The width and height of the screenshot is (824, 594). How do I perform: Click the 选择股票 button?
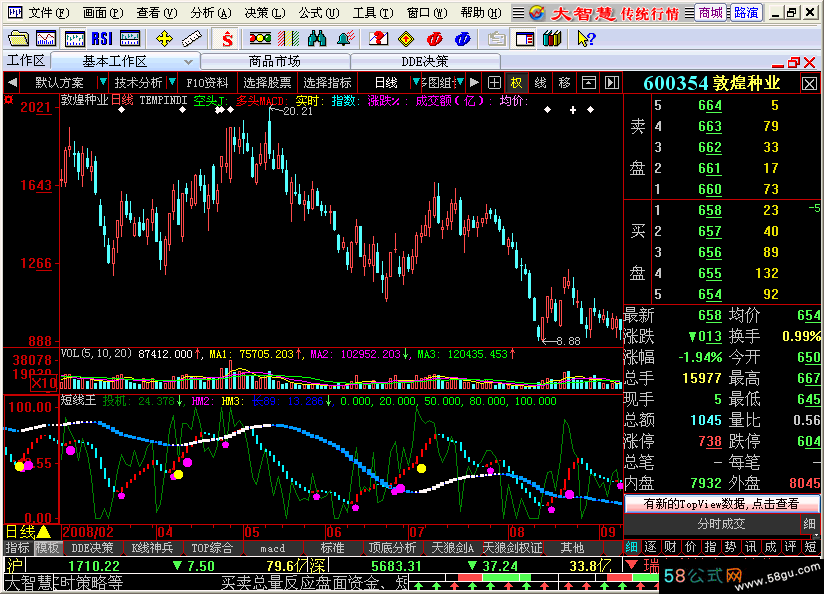(267, 83)
